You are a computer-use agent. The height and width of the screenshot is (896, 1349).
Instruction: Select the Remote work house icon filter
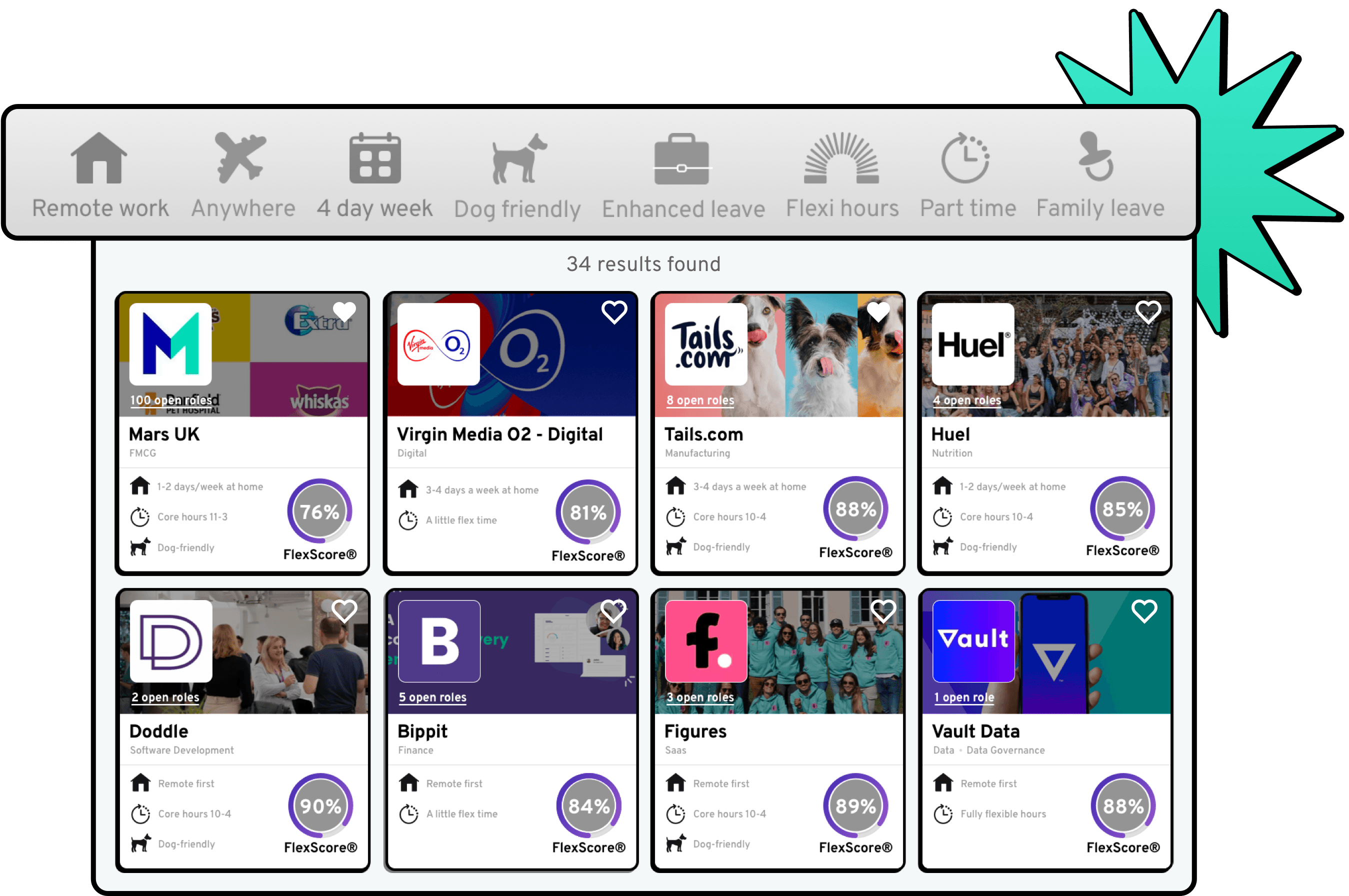[99, 158]
